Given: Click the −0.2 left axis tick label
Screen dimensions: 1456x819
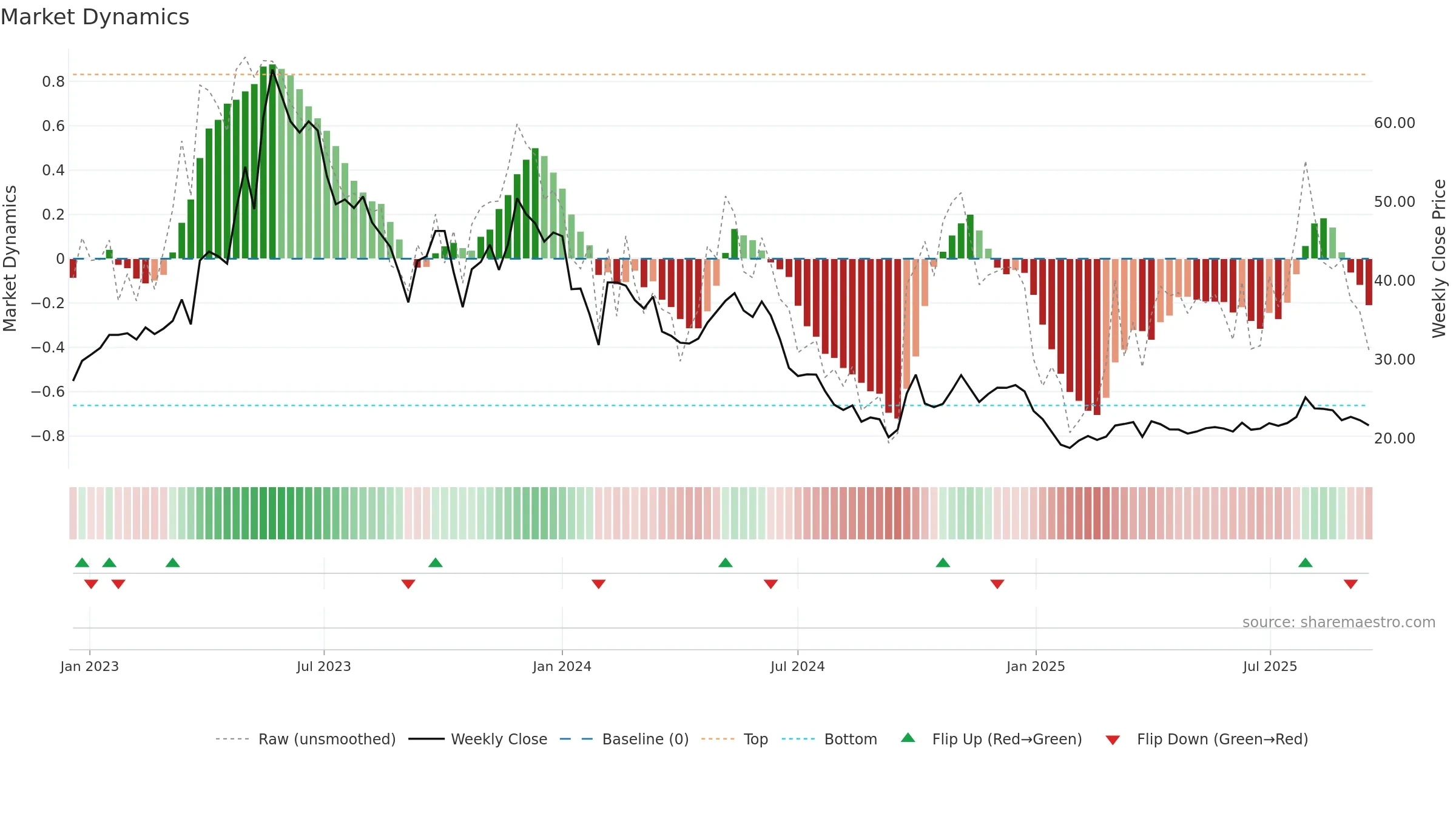Looking at the screenshot, I should click(x=48, y=303).
